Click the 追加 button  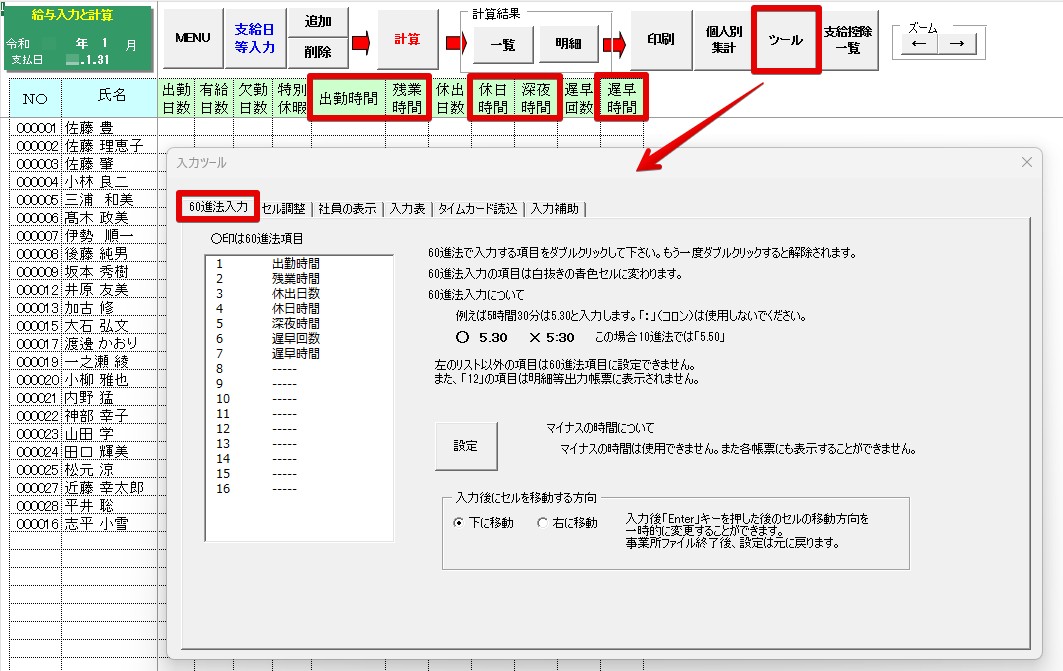[318, 22]
